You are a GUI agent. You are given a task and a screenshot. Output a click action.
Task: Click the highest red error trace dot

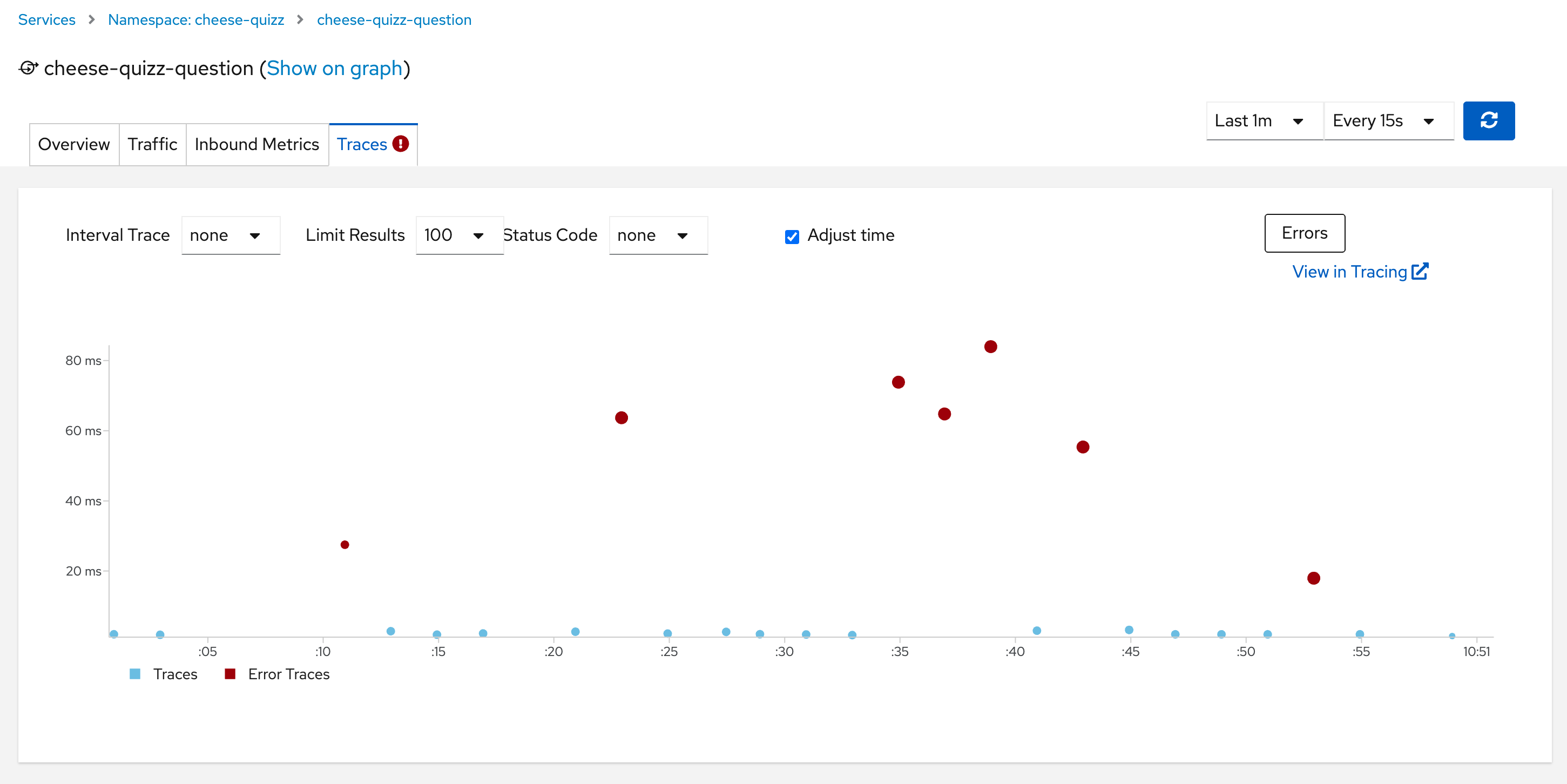990,347
